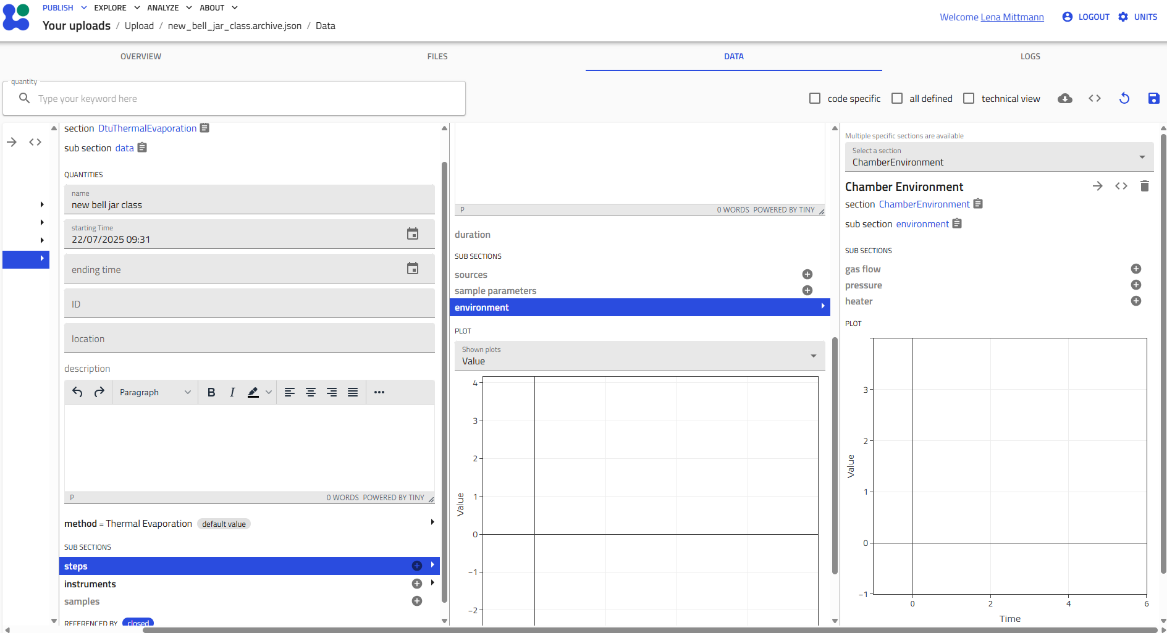Viewport: 1167px width, 633px height.
Task: Open the Select a section dropdown
Action: 998,157
